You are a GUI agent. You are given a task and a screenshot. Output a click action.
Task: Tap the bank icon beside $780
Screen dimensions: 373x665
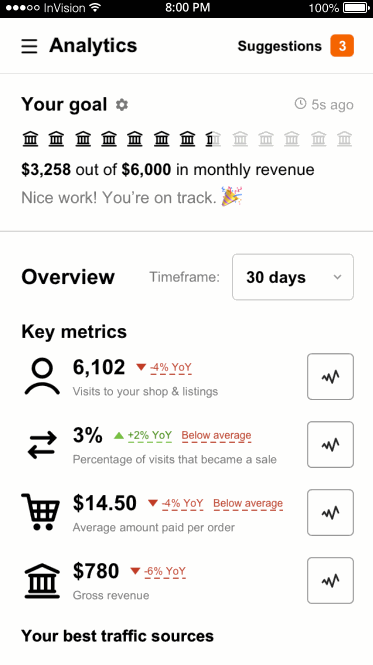42,581
